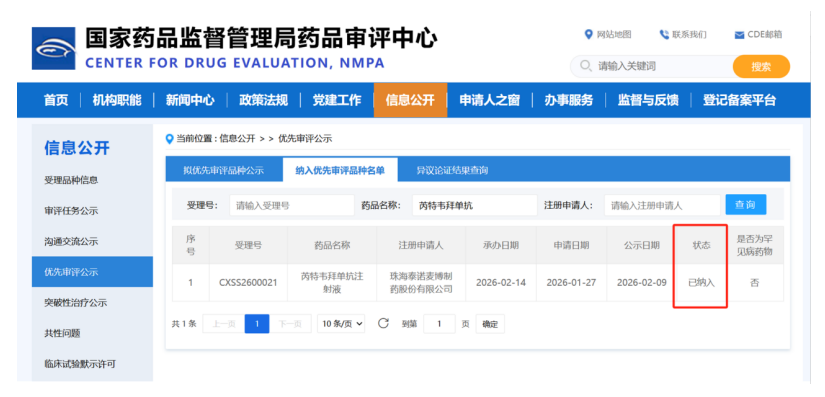Switch to 拟优先审评品种公示 tab
This screenshot has height=397, width=825.
[224, 170]
